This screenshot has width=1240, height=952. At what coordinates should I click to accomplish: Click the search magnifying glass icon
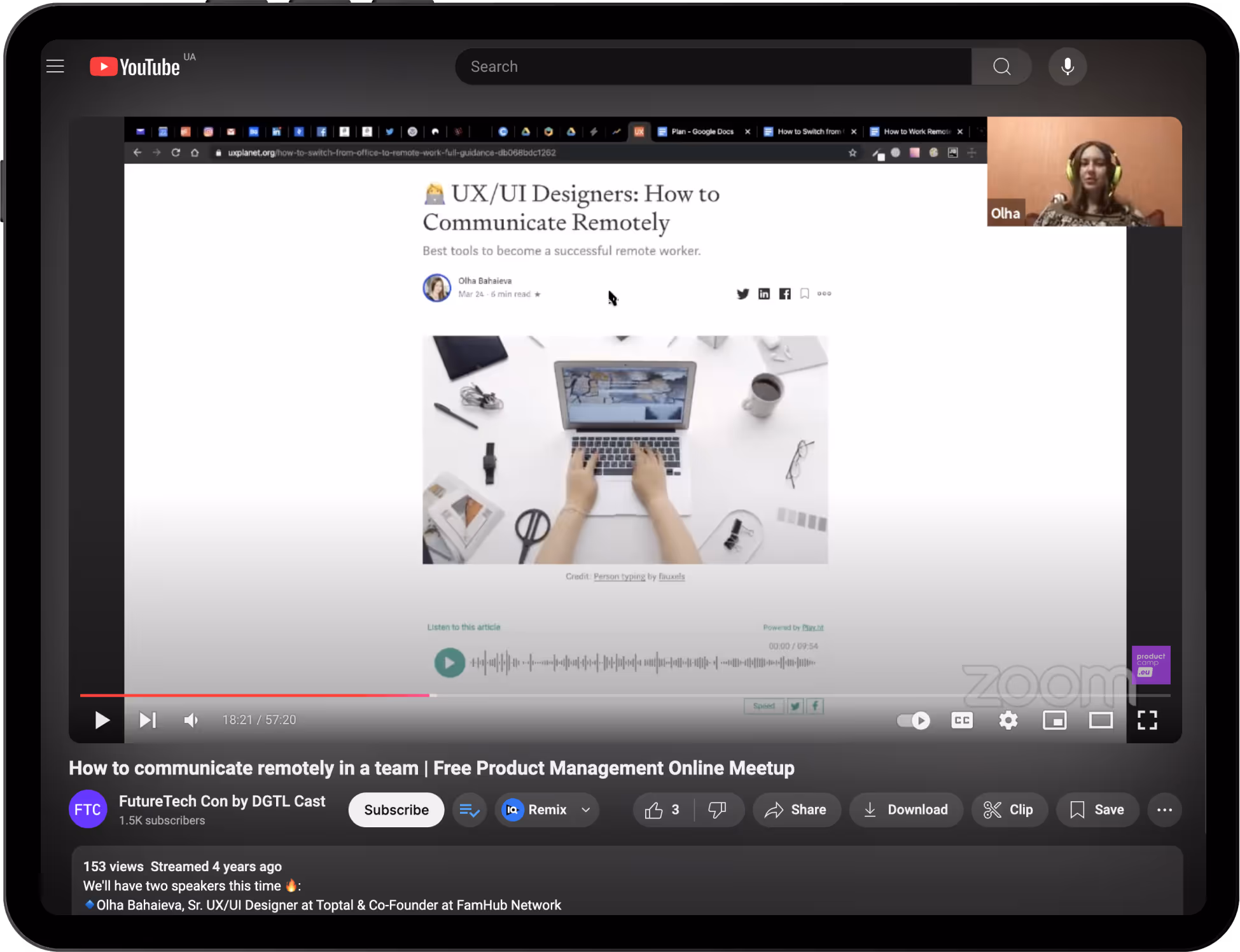pyautogui.click(x=1001, y=66)
